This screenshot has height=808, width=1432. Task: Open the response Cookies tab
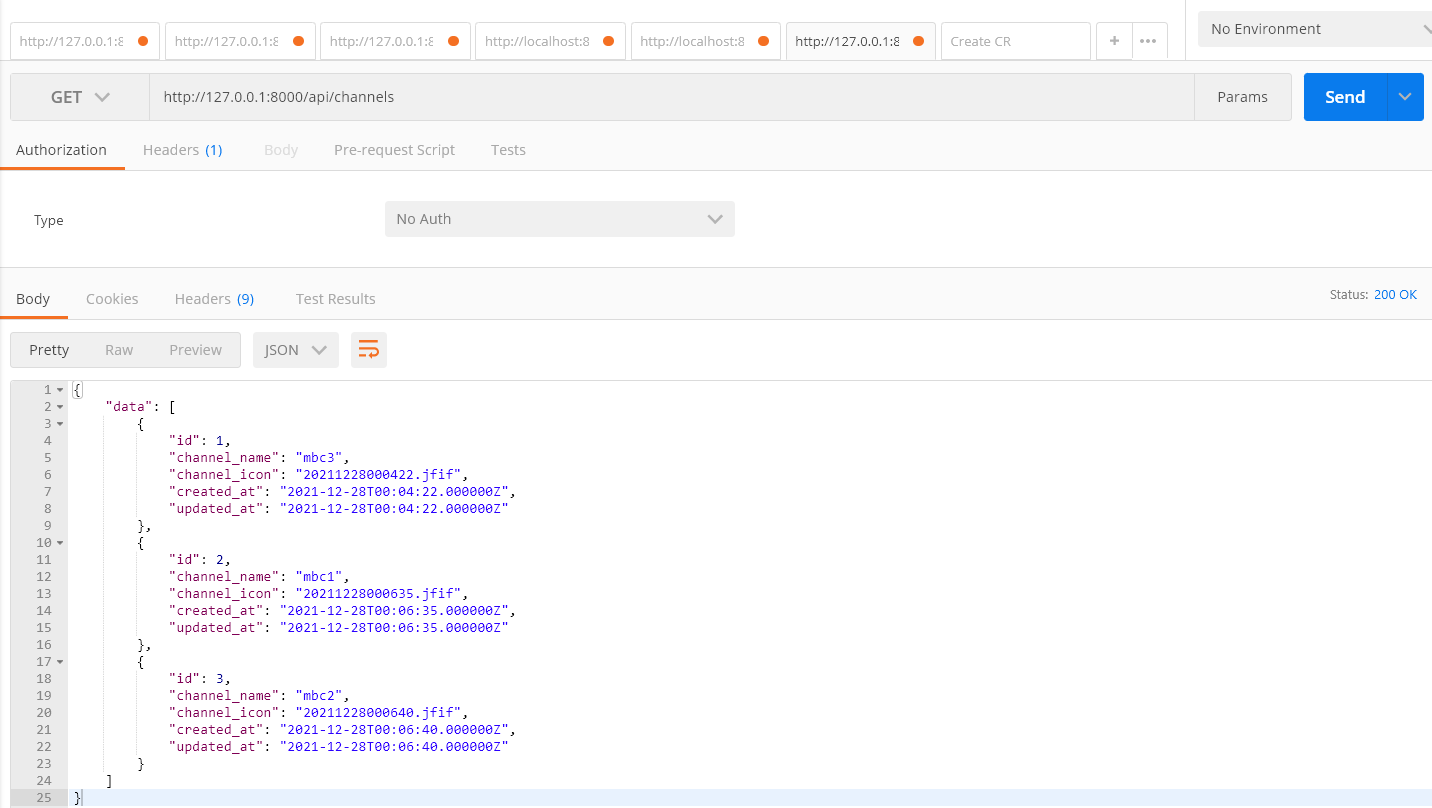click(111, 298)
